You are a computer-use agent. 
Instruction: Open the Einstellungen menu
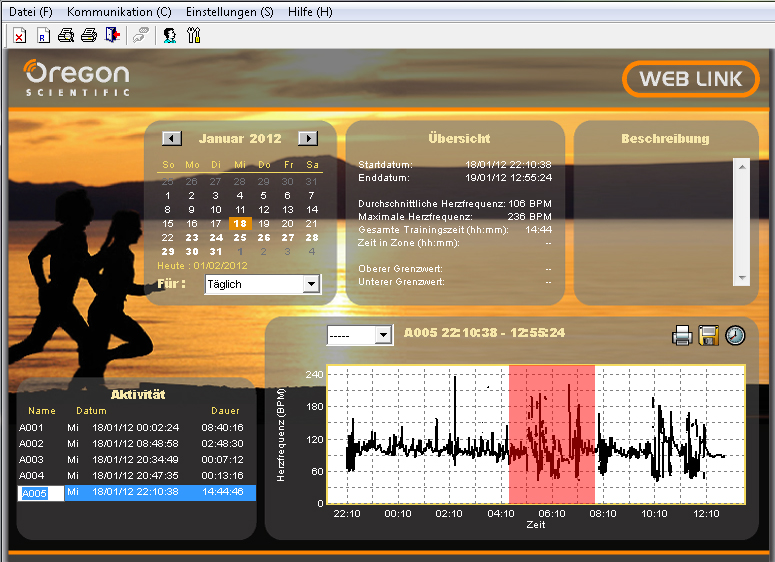(229, 12)
